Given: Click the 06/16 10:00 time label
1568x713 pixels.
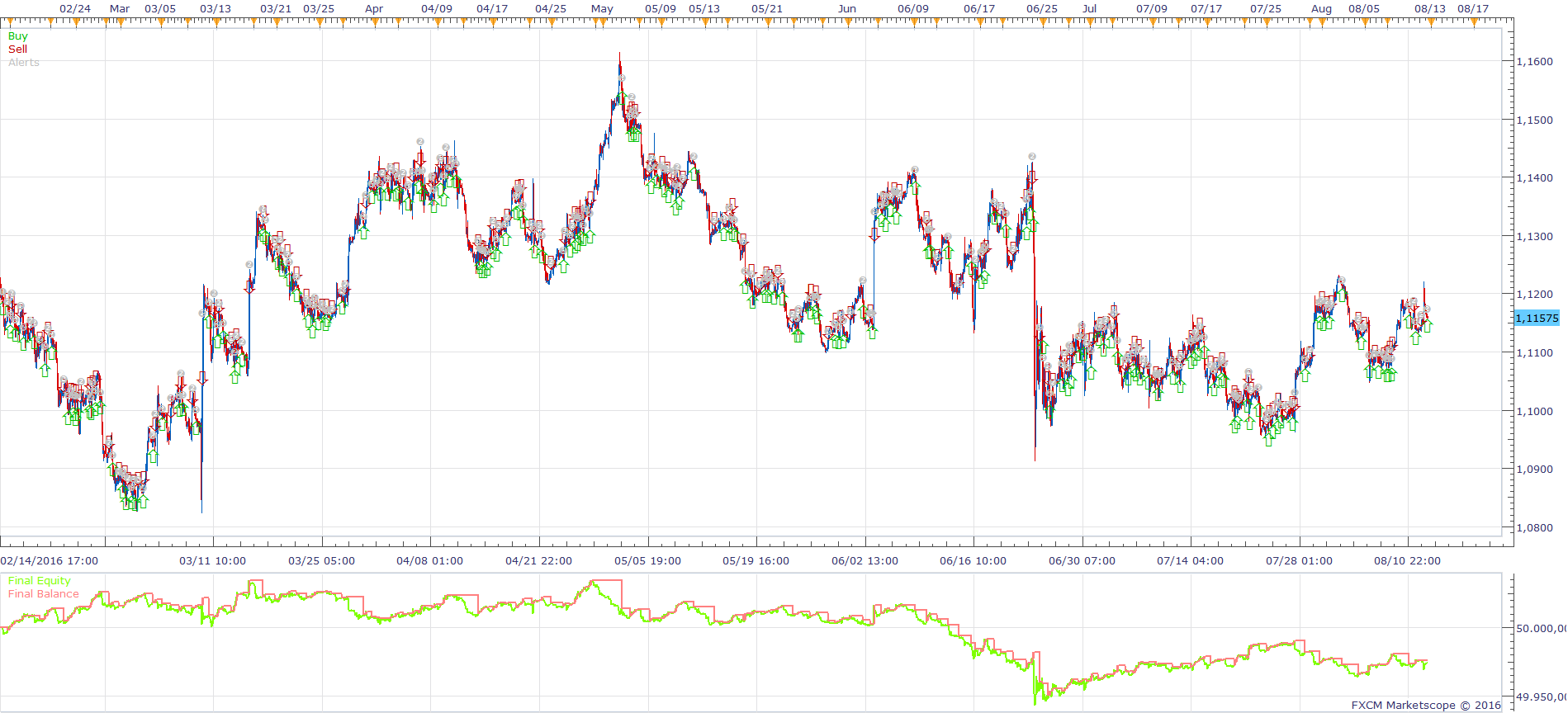Looking at the screenshot, I should pos(973,561).
